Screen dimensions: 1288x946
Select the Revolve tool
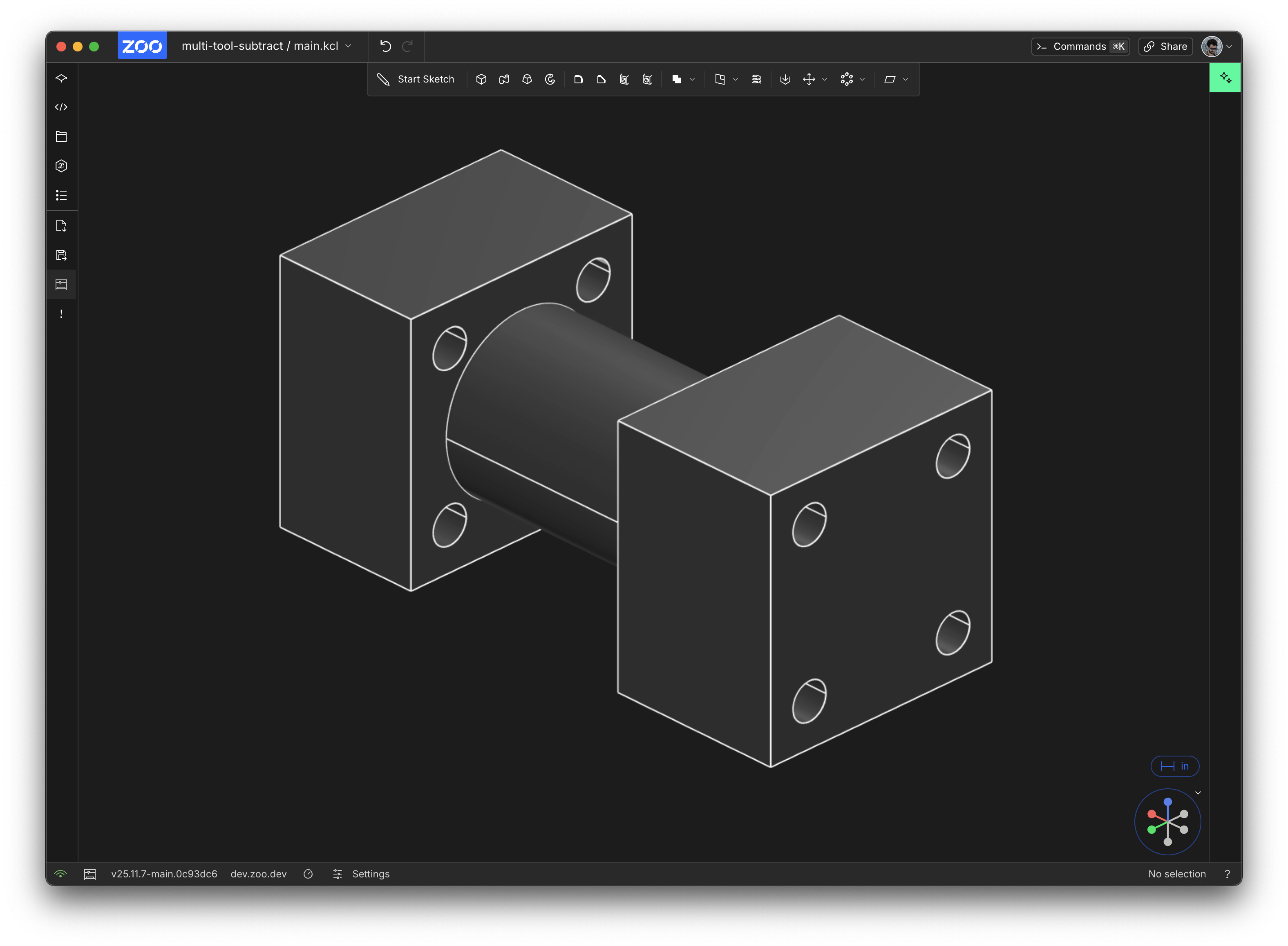tap(550, 79)
